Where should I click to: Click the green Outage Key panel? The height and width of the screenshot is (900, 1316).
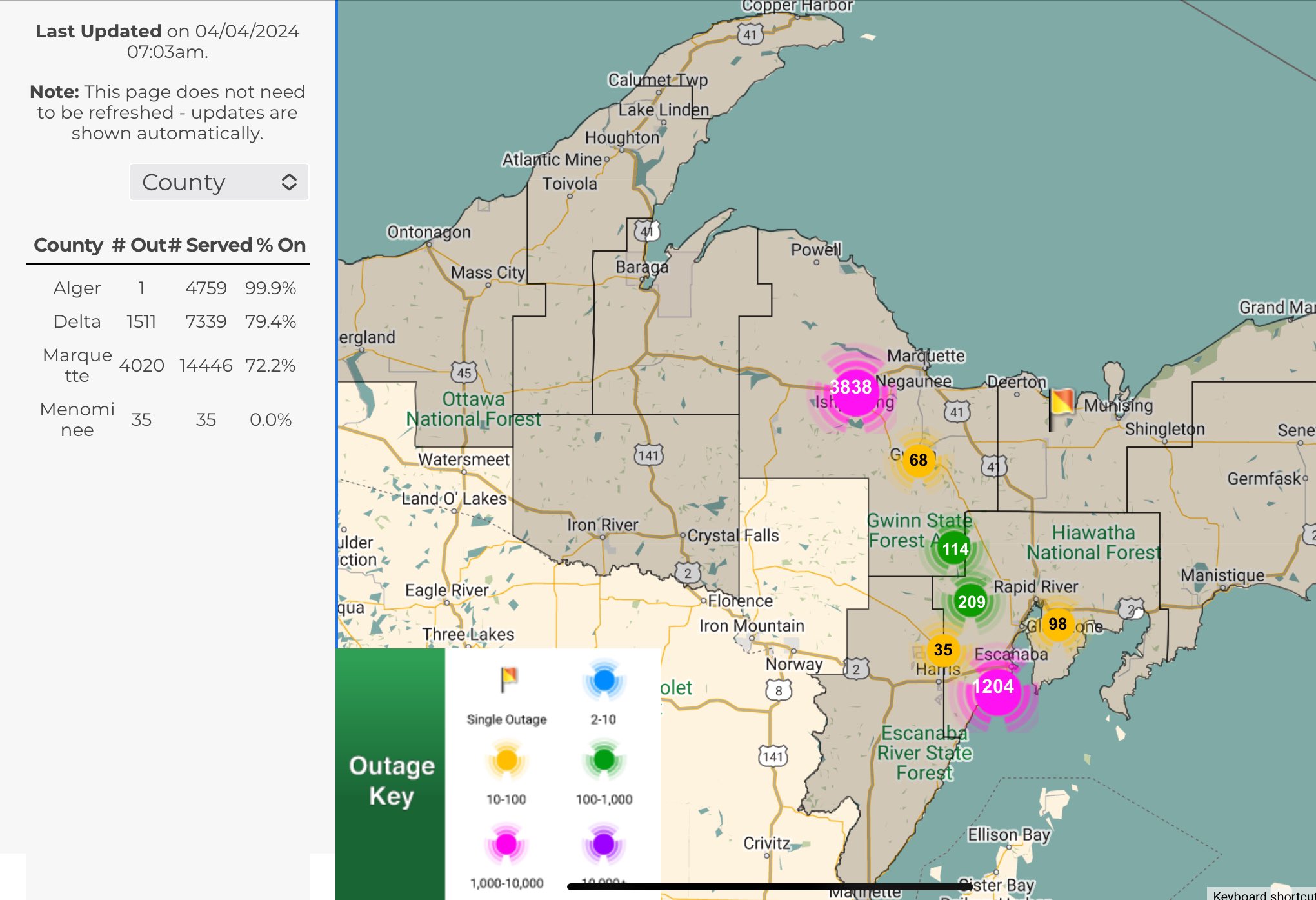(x=391, y=779)
